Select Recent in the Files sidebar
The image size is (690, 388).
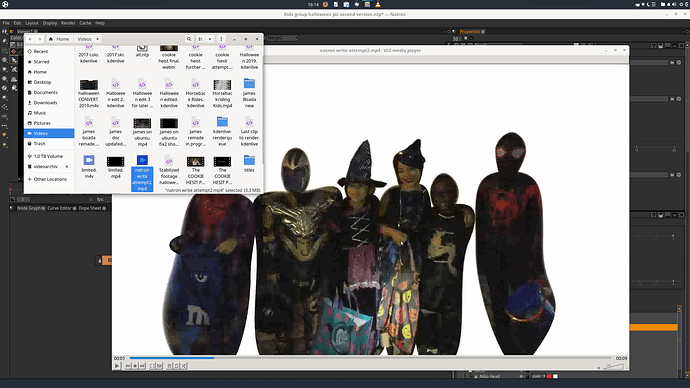tap(49, 51)
